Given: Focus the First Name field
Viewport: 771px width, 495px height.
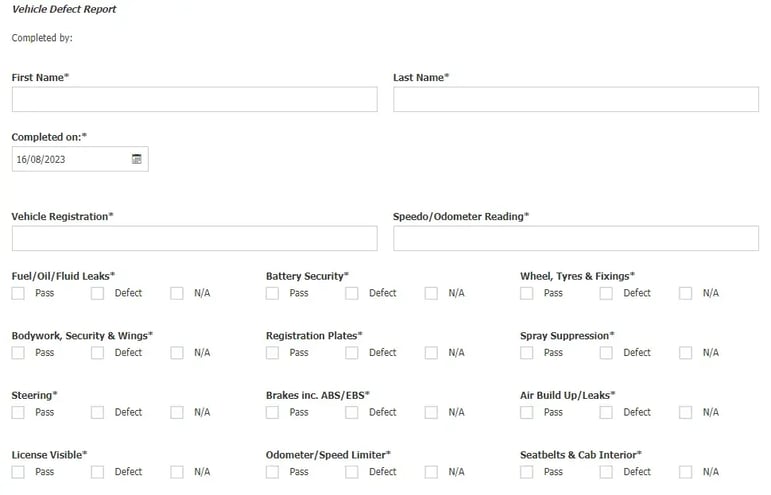Looking at the screenshot, I should [x=195, y=99].
